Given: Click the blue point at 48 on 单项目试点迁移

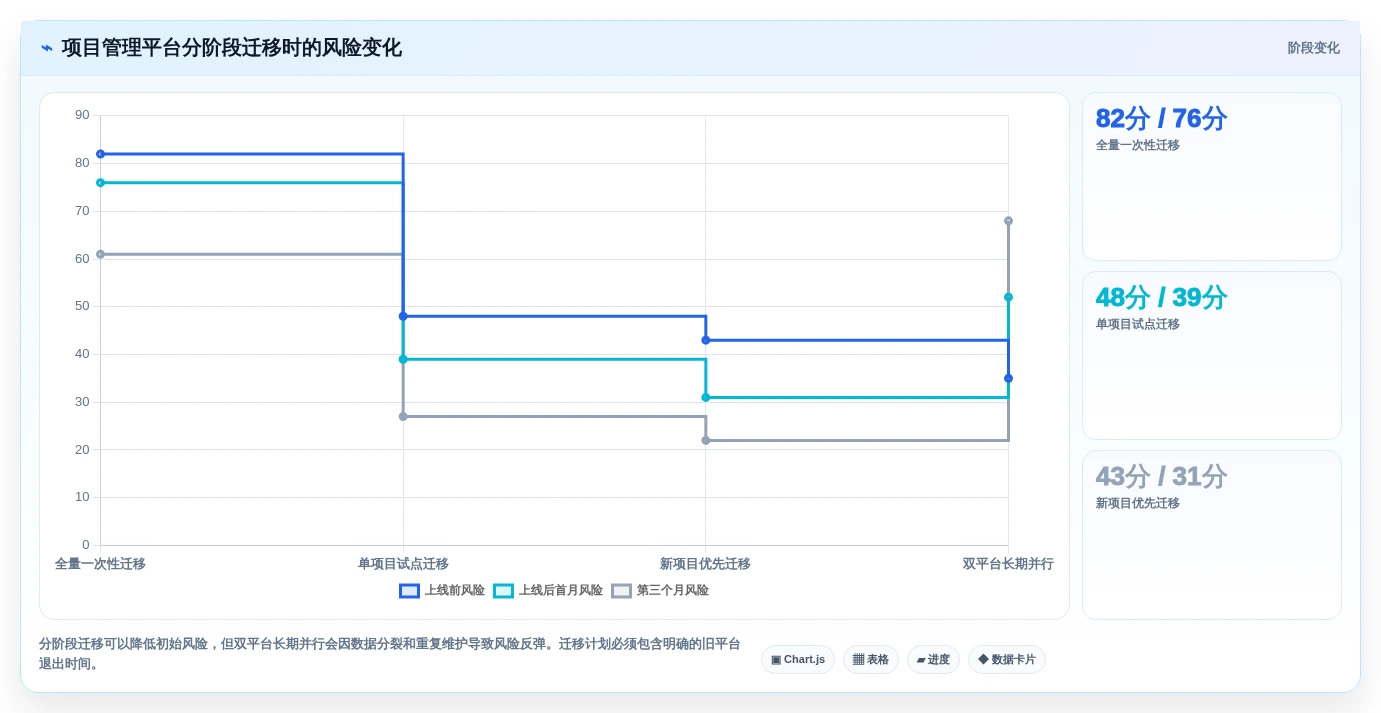Looking at the screenshot, I should (x=403, y=316).
